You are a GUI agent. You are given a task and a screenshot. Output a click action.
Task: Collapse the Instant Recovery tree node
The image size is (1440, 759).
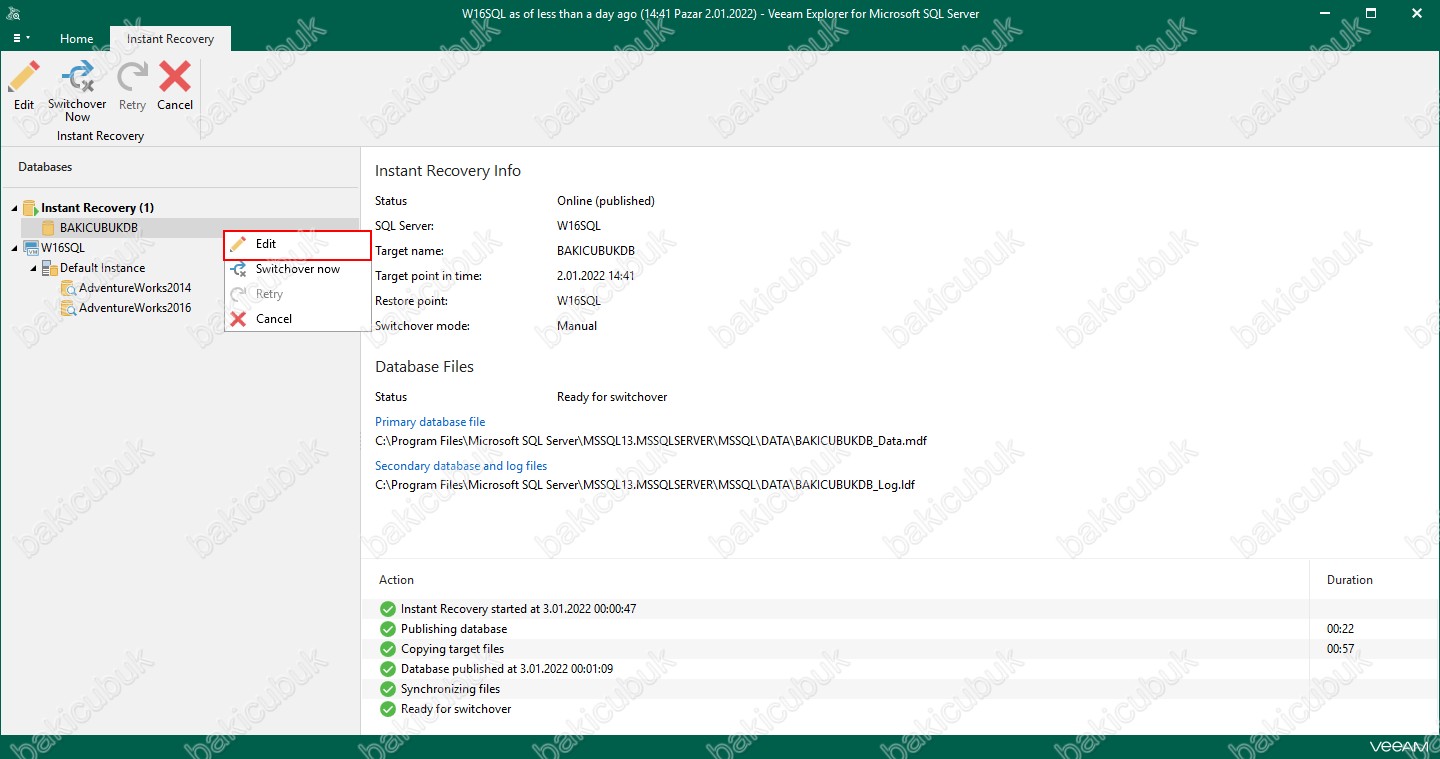[14, 208]
